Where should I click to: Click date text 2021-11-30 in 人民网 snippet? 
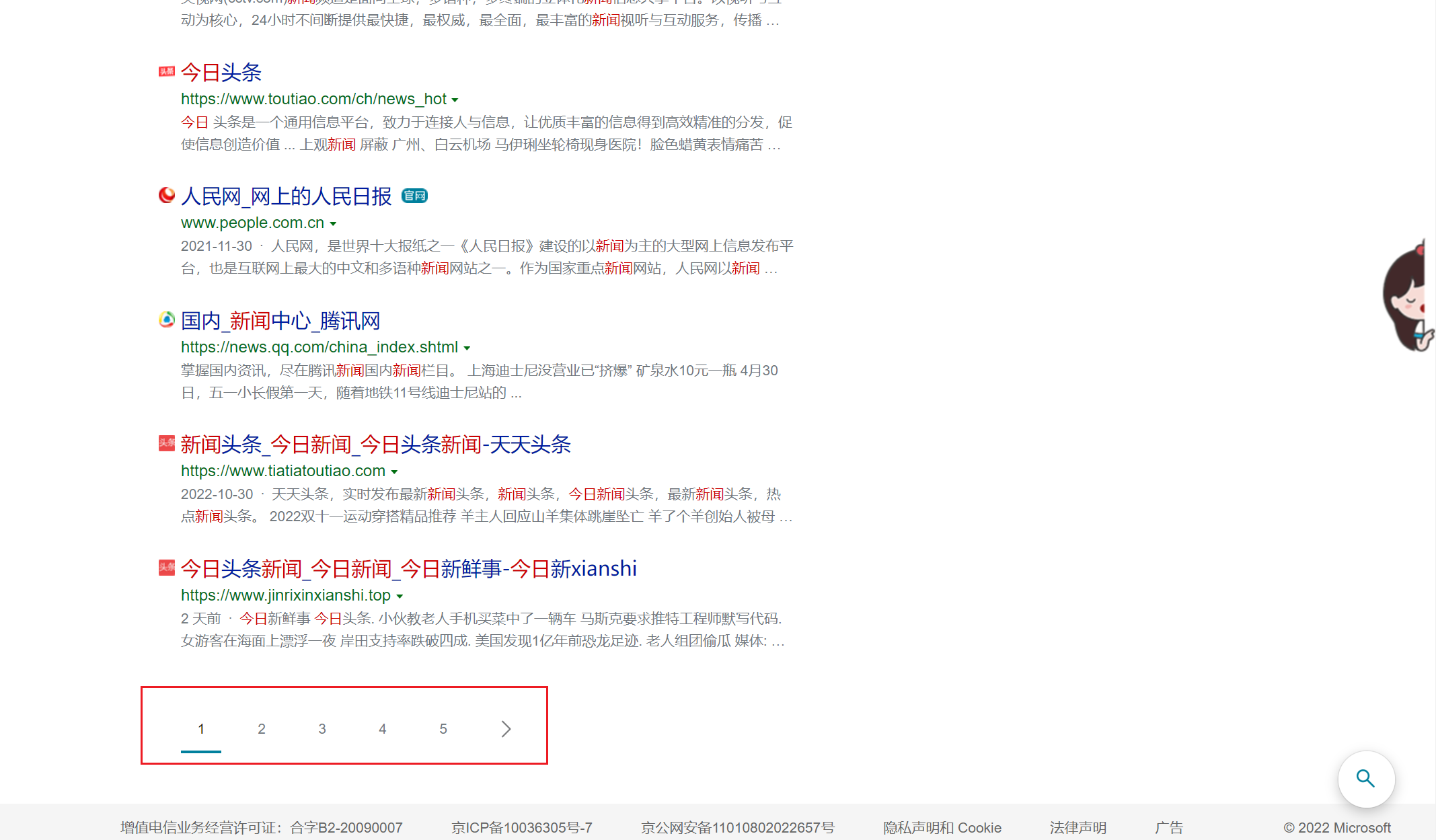pos(217,246)
